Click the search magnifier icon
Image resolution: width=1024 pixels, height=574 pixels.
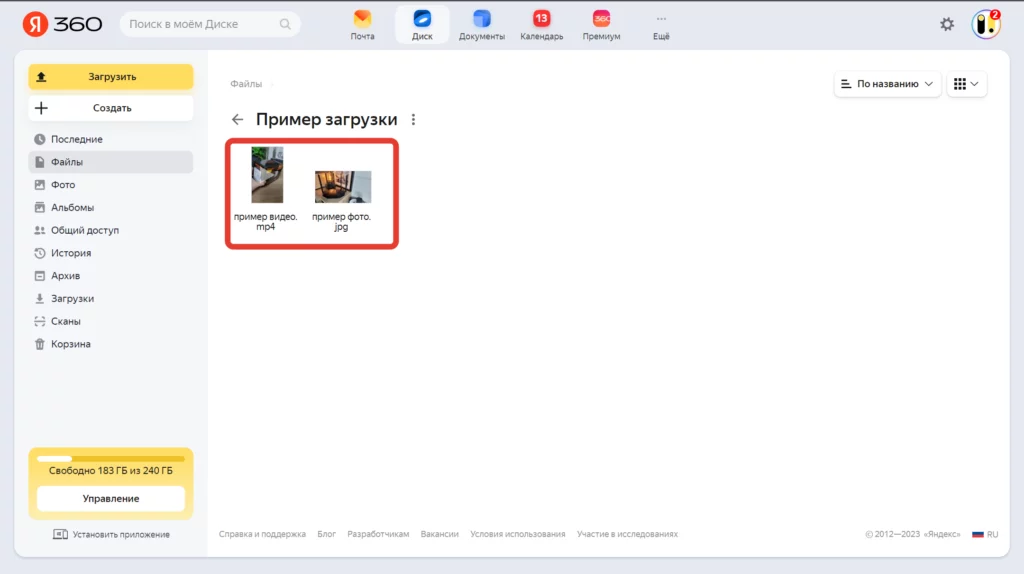286,24
